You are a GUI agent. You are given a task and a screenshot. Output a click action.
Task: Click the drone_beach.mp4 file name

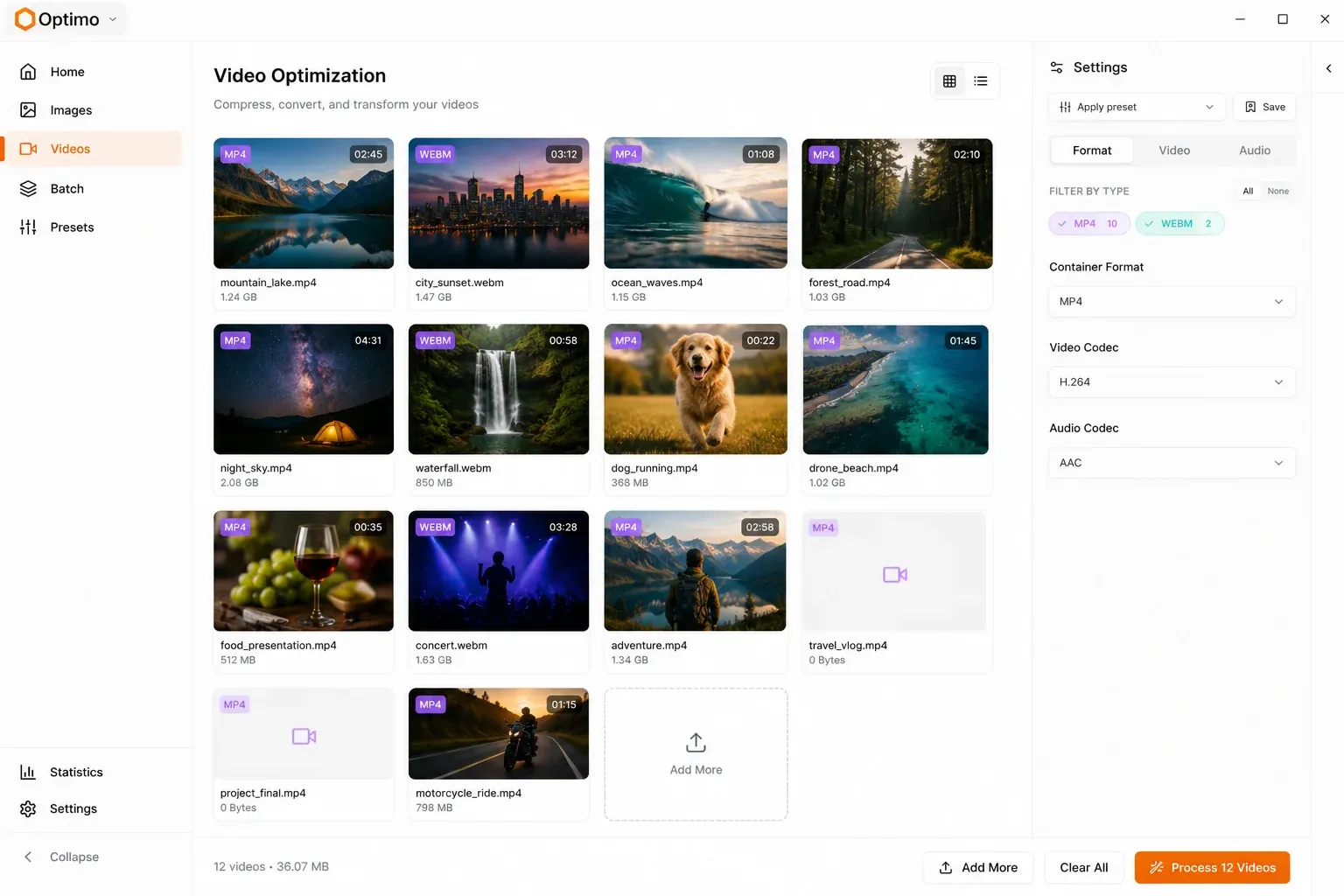pyautogui.click(x=854, y=468)
